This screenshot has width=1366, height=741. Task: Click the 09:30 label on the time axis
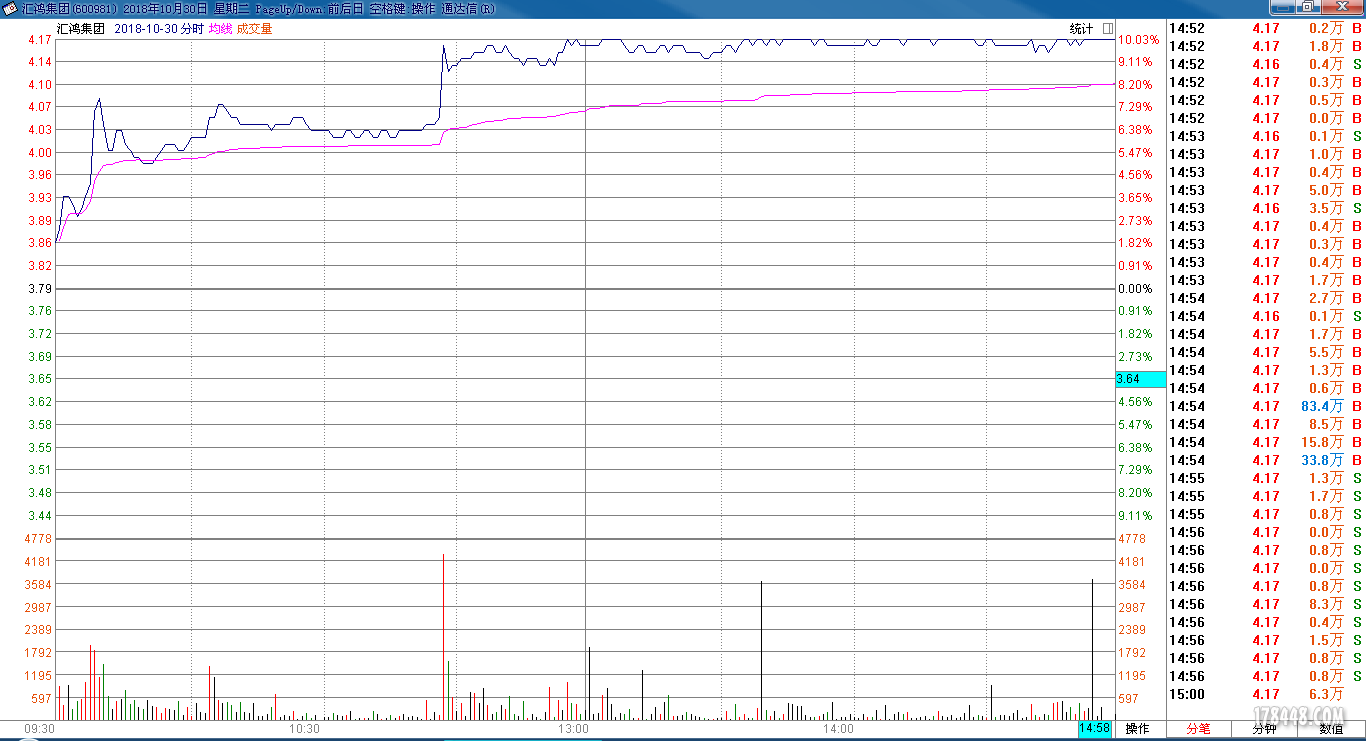point(39,729)
